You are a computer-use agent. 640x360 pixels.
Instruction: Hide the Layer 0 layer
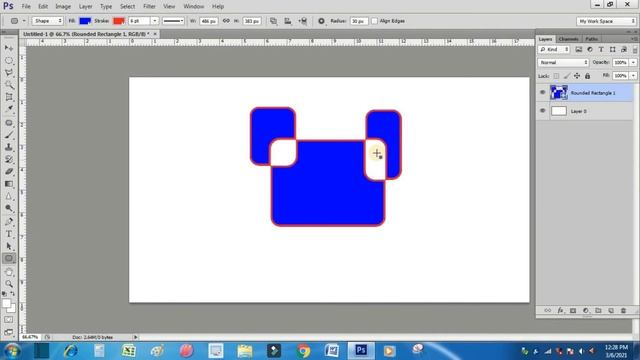click(x=542, y=111)
